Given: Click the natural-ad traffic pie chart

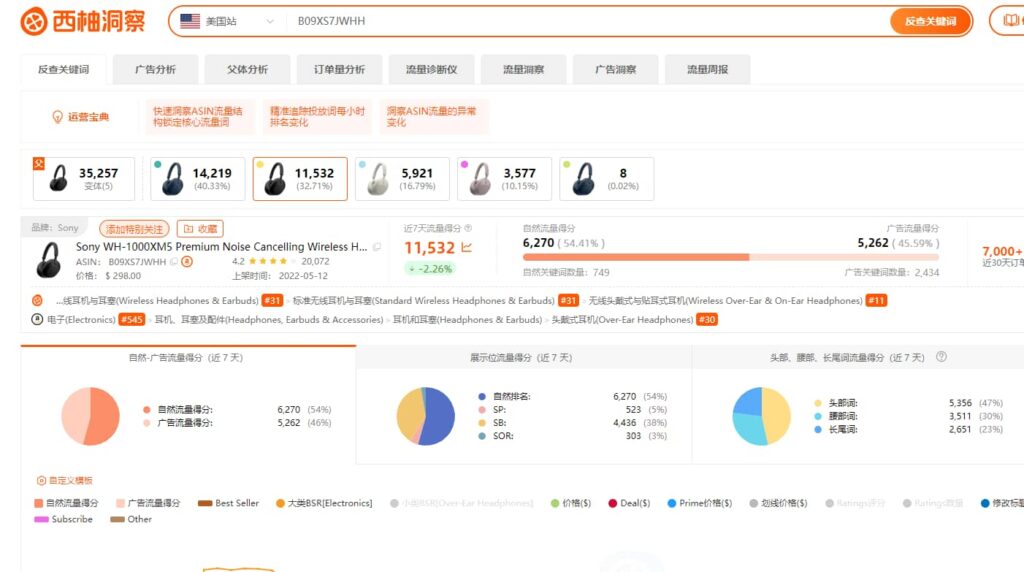Looking at the screenshot, I should pos(91,416).
